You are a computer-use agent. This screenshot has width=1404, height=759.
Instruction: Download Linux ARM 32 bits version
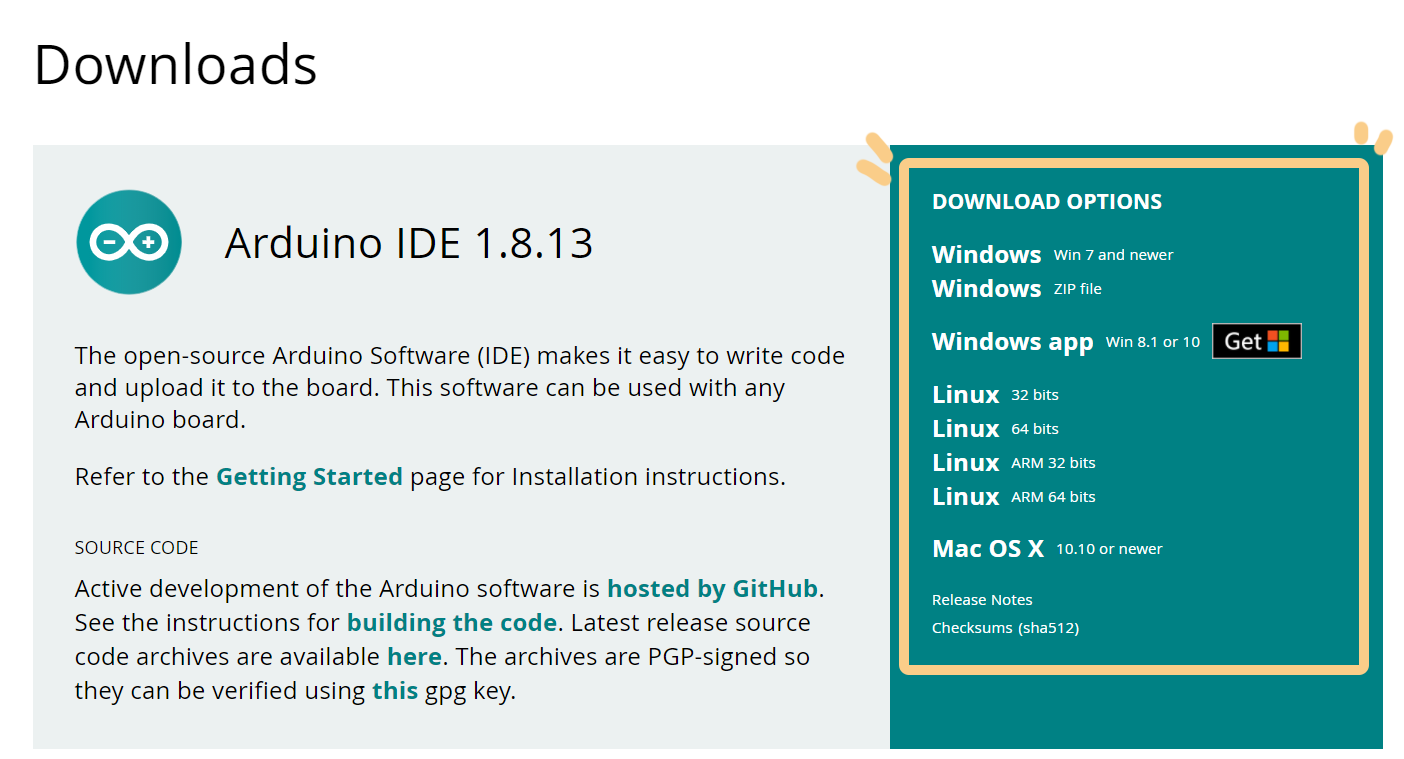(x=1013, y=462)
